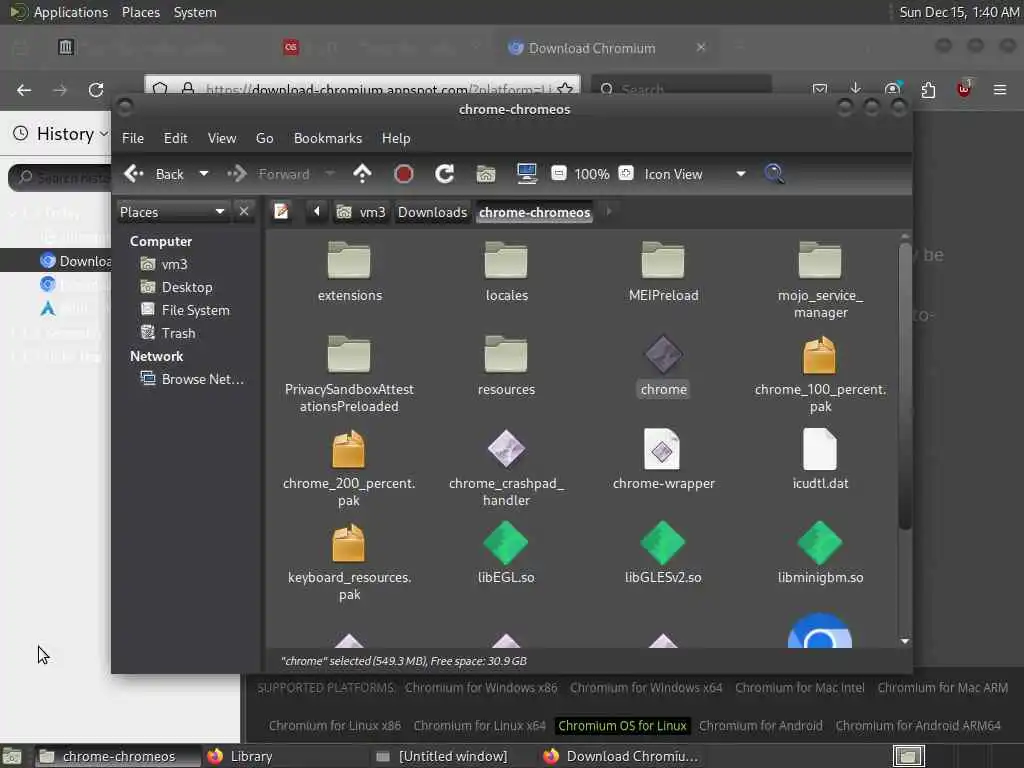Click Chromium OS for Linux link
This screenshot has height=768, width=1024.
[622, 726]
